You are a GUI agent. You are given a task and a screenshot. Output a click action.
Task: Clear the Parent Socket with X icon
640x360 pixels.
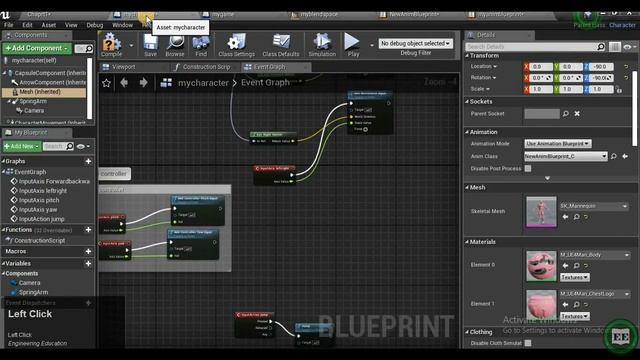point(577,114)
